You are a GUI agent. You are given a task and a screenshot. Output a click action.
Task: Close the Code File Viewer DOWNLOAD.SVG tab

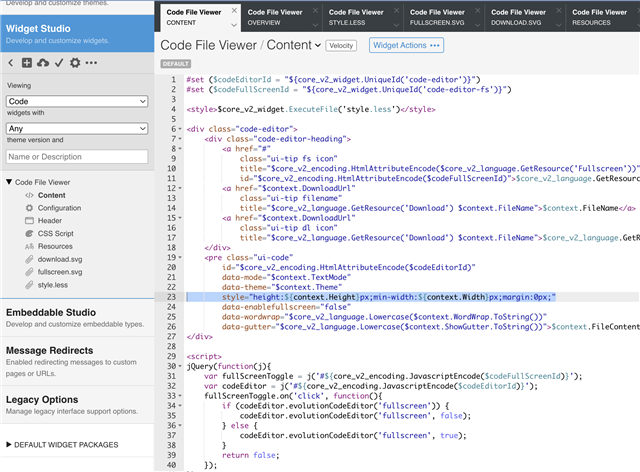559,11
